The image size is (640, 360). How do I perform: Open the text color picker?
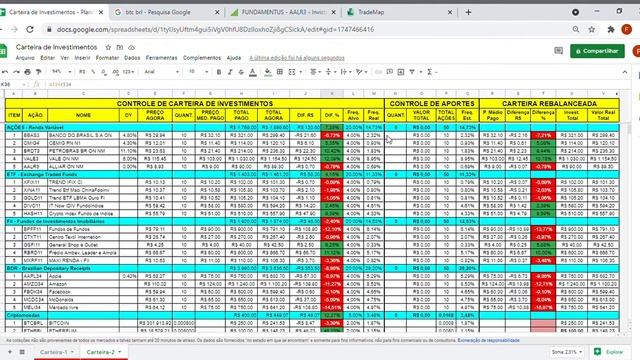pos(253,72)
